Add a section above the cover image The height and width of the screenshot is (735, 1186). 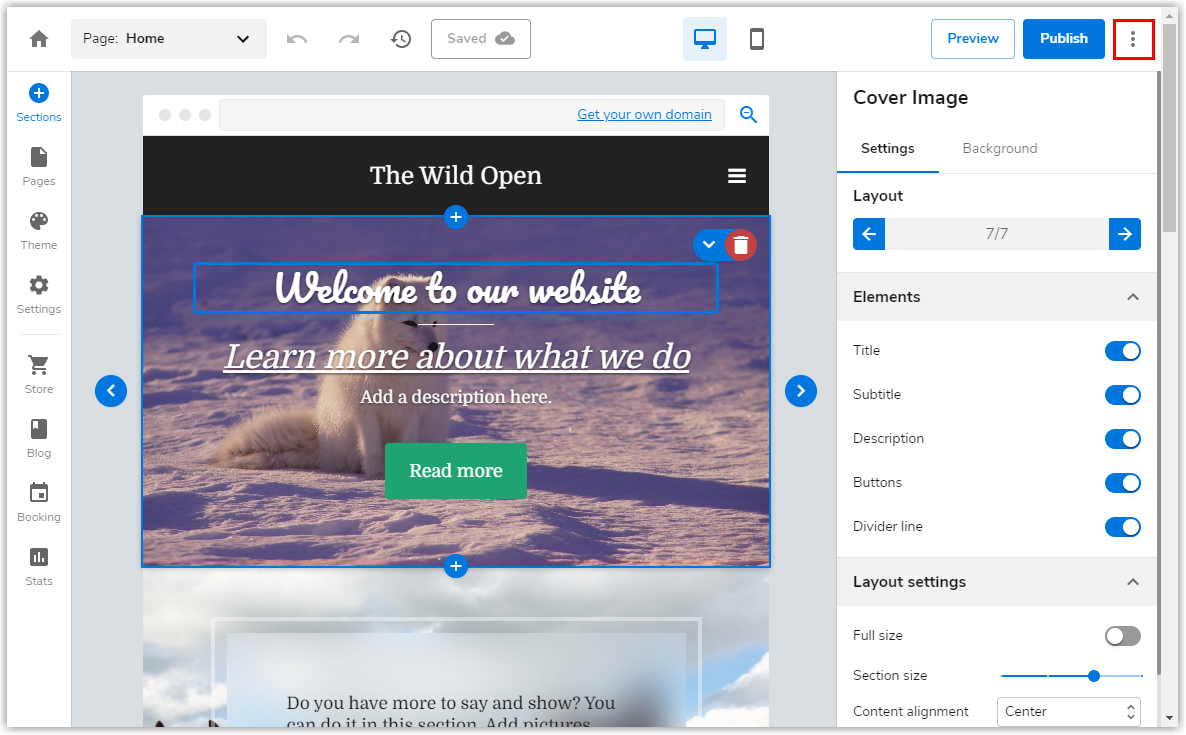tap(455, 217)
